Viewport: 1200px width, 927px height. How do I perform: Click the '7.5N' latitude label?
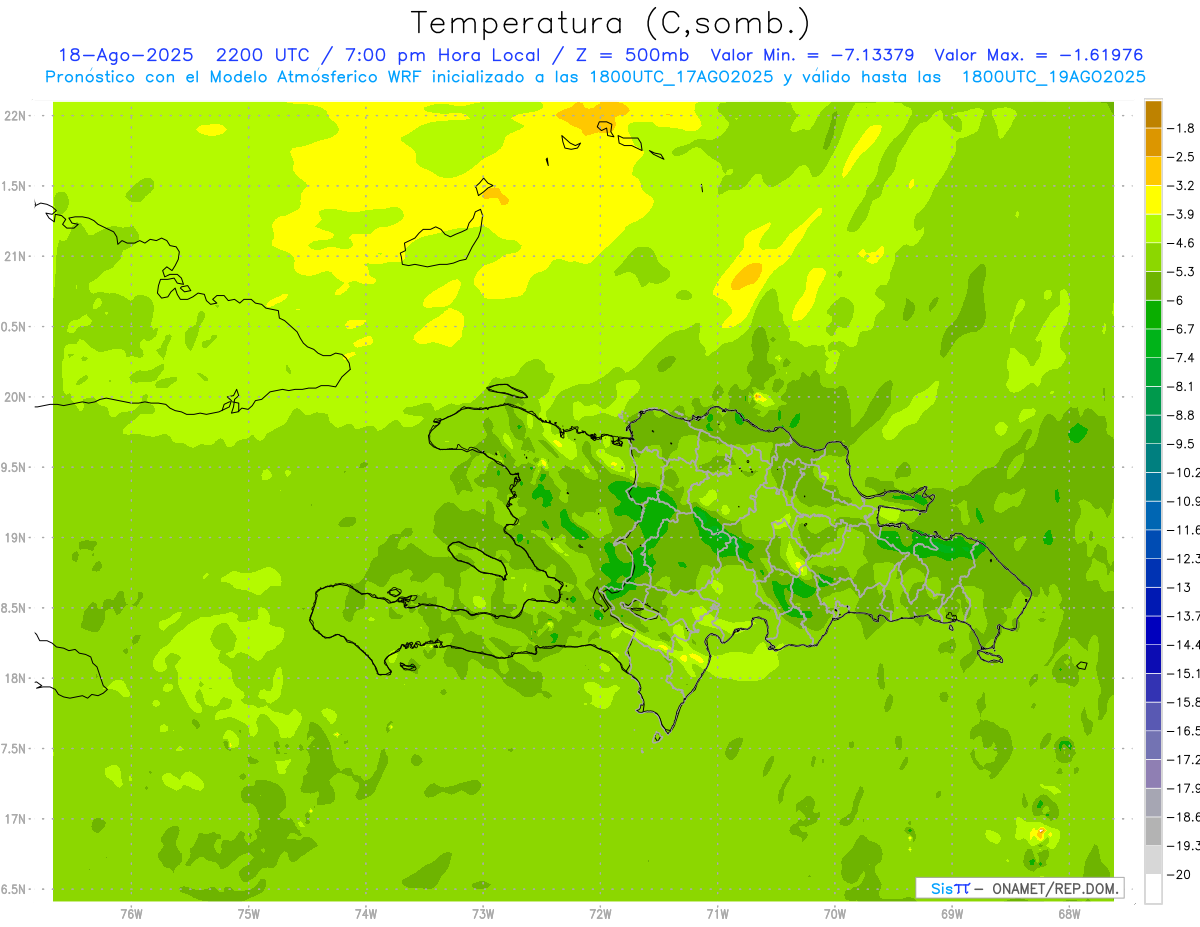[15, 749]
